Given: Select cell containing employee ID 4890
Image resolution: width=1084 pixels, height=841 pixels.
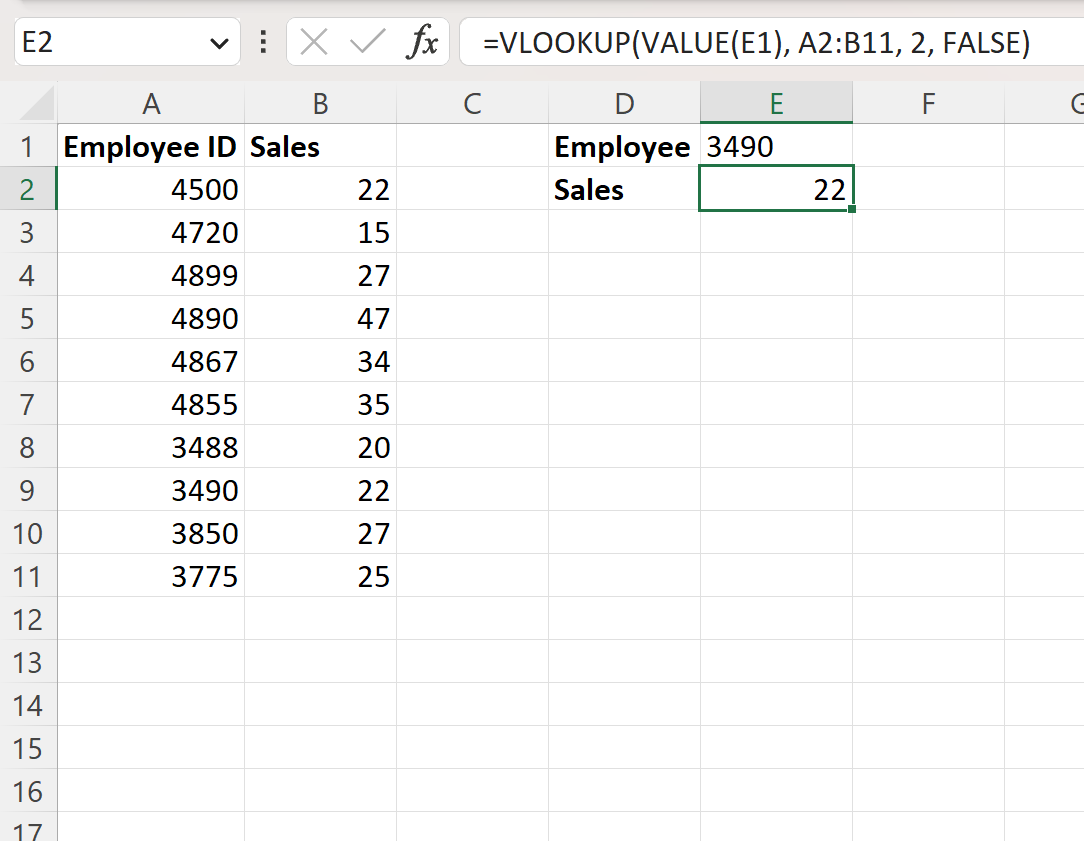Looking at the screenshot, I should pyautogui.click(x=151, y=319).
